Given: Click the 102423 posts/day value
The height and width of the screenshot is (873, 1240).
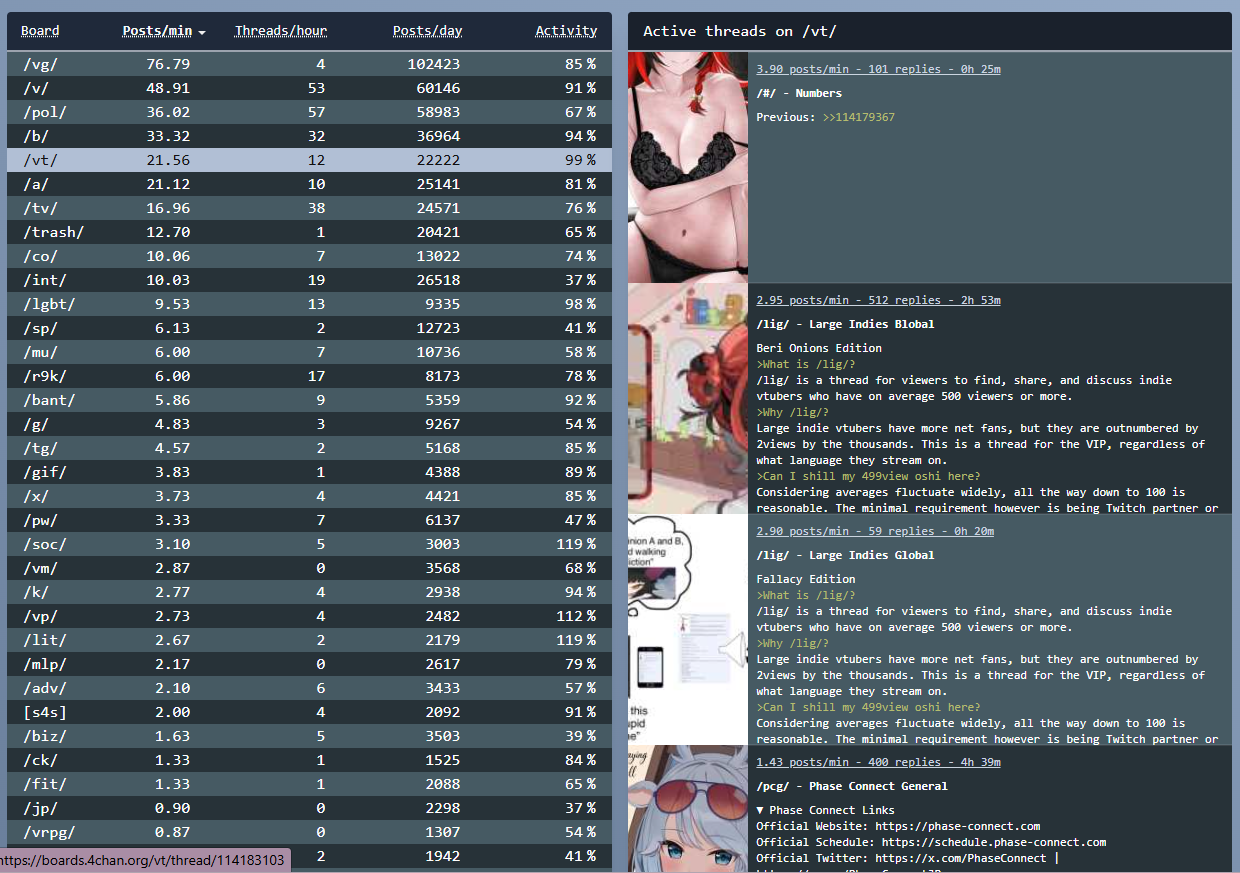Looking at the screenshot, I should 434,64.
